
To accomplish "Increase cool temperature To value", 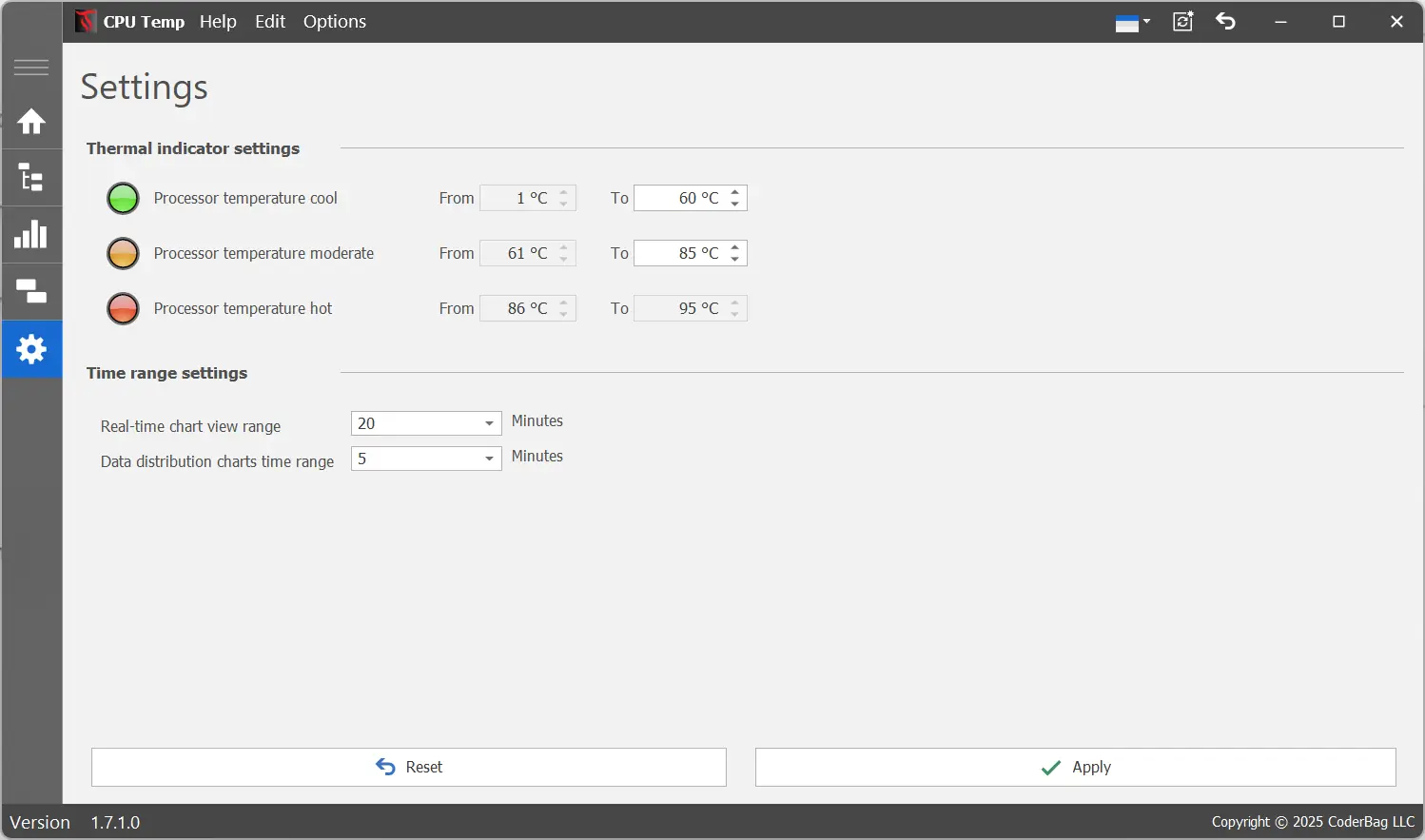I will point(735,192).
